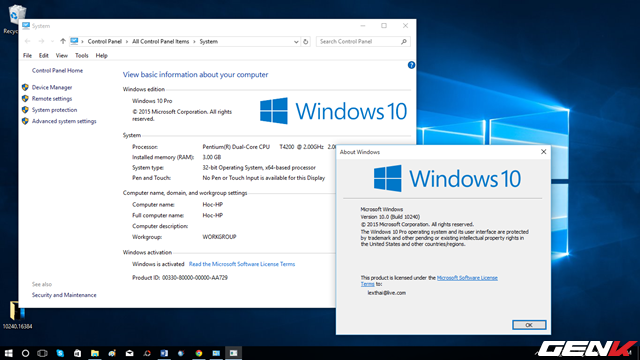Open Advanced system settings link

[x=64, y=121]
